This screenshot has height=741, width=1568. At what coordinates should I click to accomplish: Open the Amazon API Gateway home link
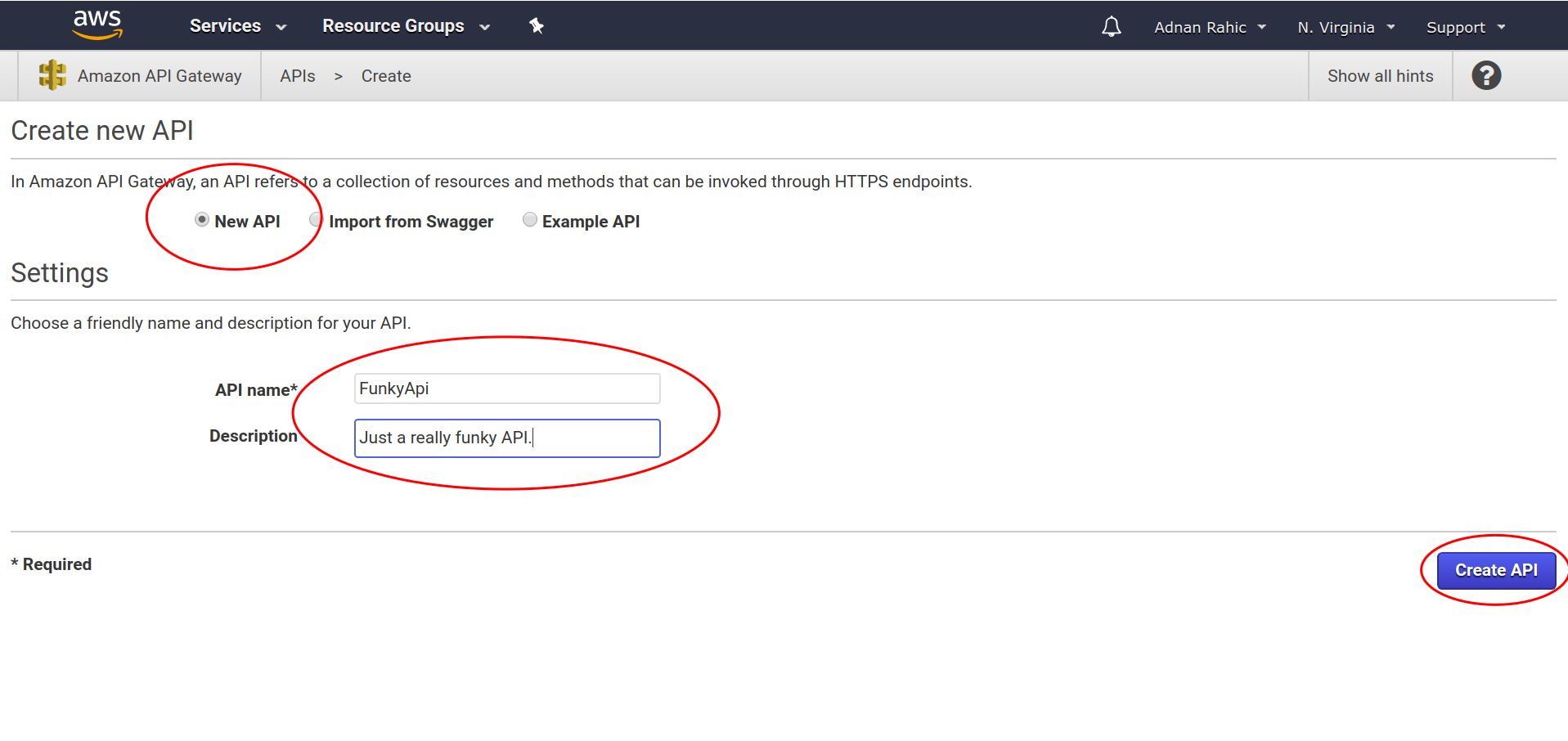point(159,76)
